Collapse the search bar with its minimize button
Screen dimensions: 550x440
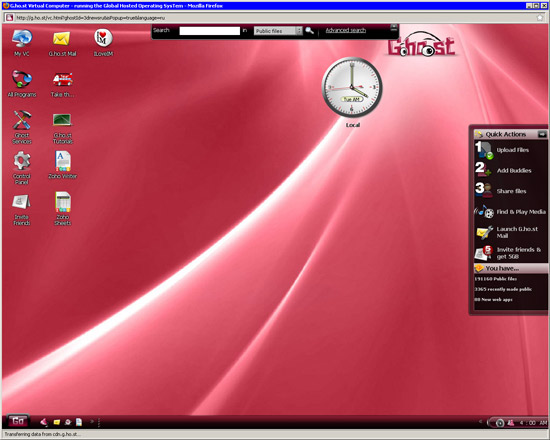(x=394, y=27)
